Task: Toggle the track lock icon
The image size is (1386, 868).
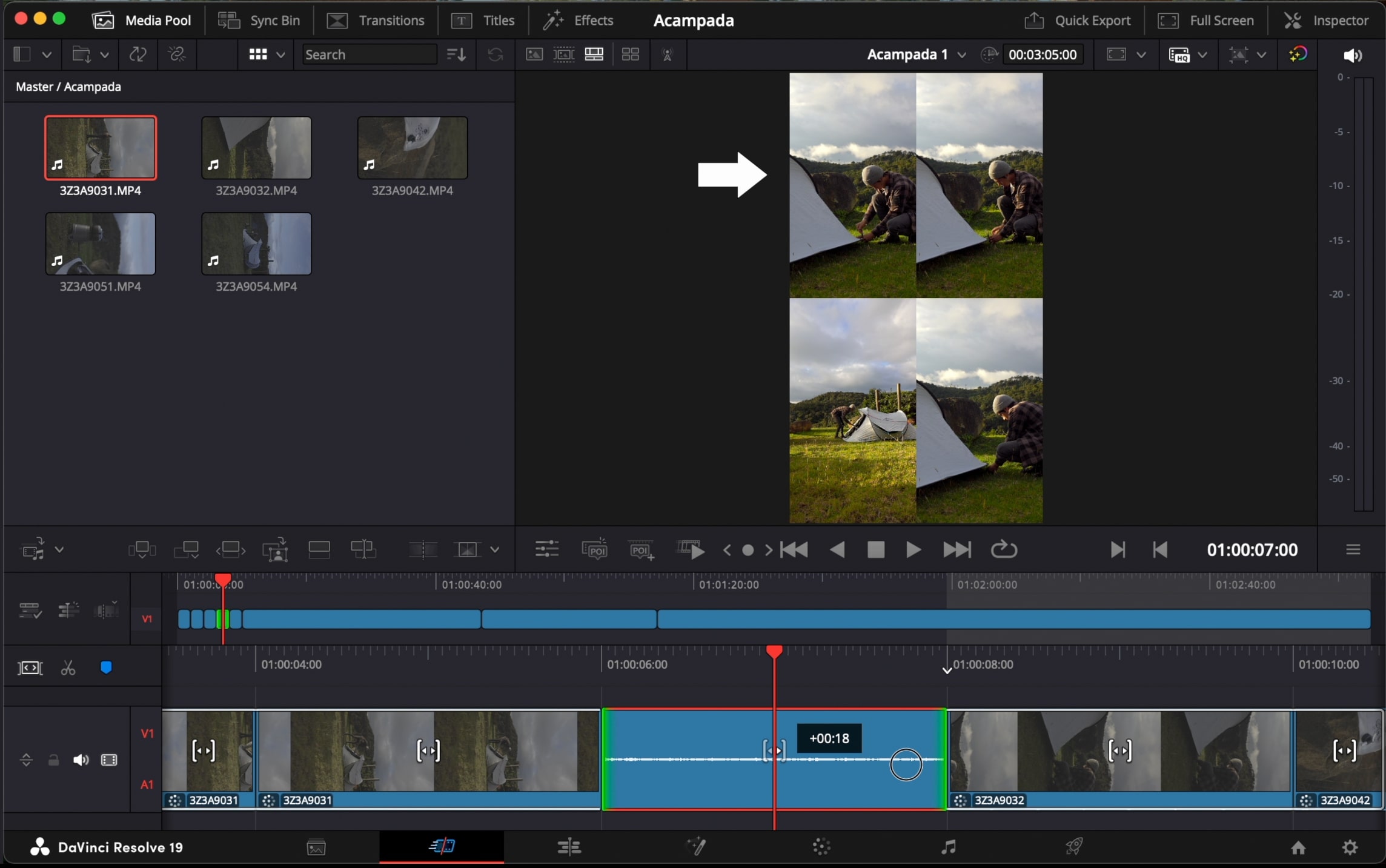Action: (x=53, y=760)
